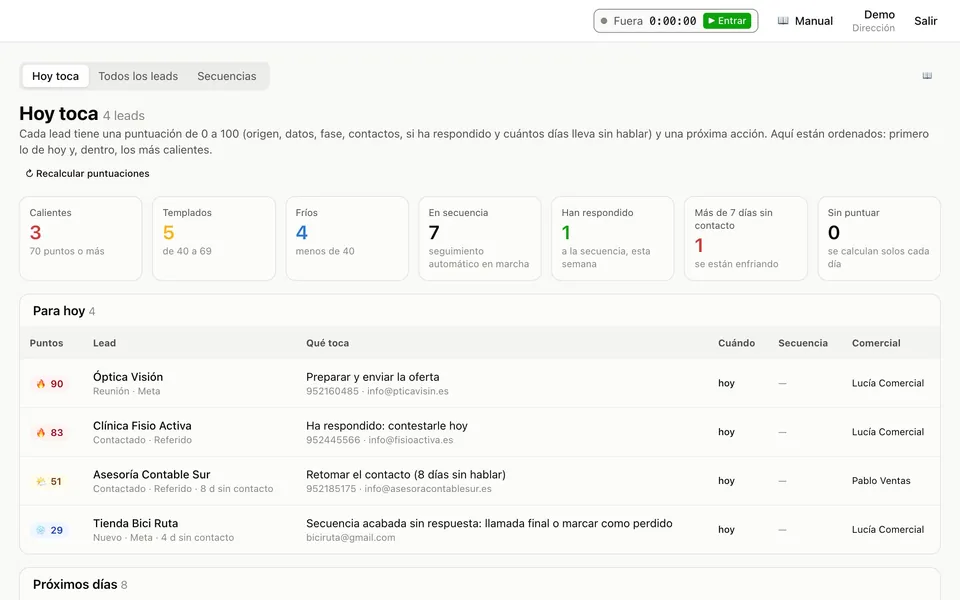Screen dimensions: 960x600
Task: Click the book icon next to Manual
Action: tap(783, 21)
